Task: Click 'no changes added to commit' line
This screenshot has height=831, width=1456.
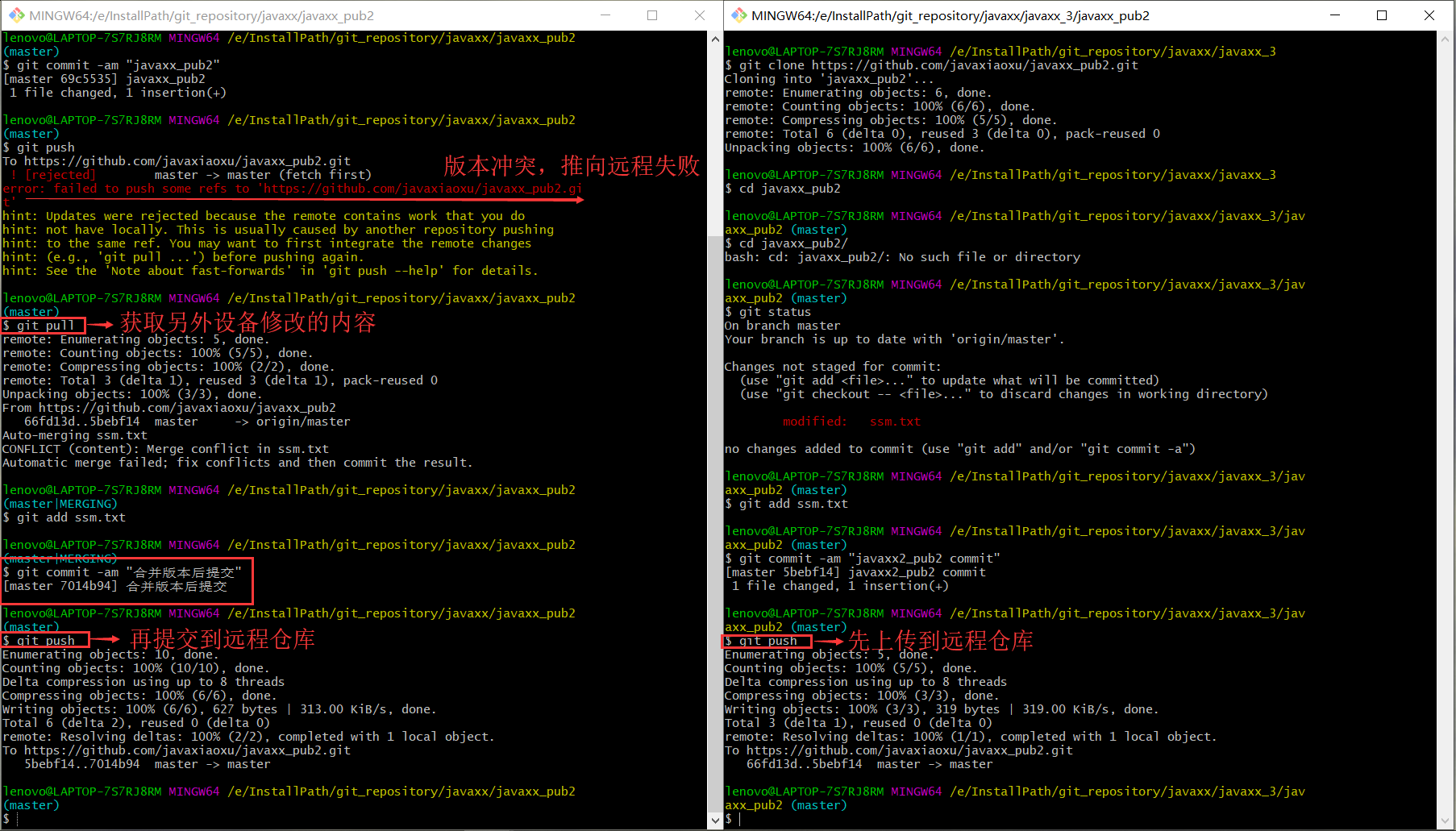Action: pos(960,449)
